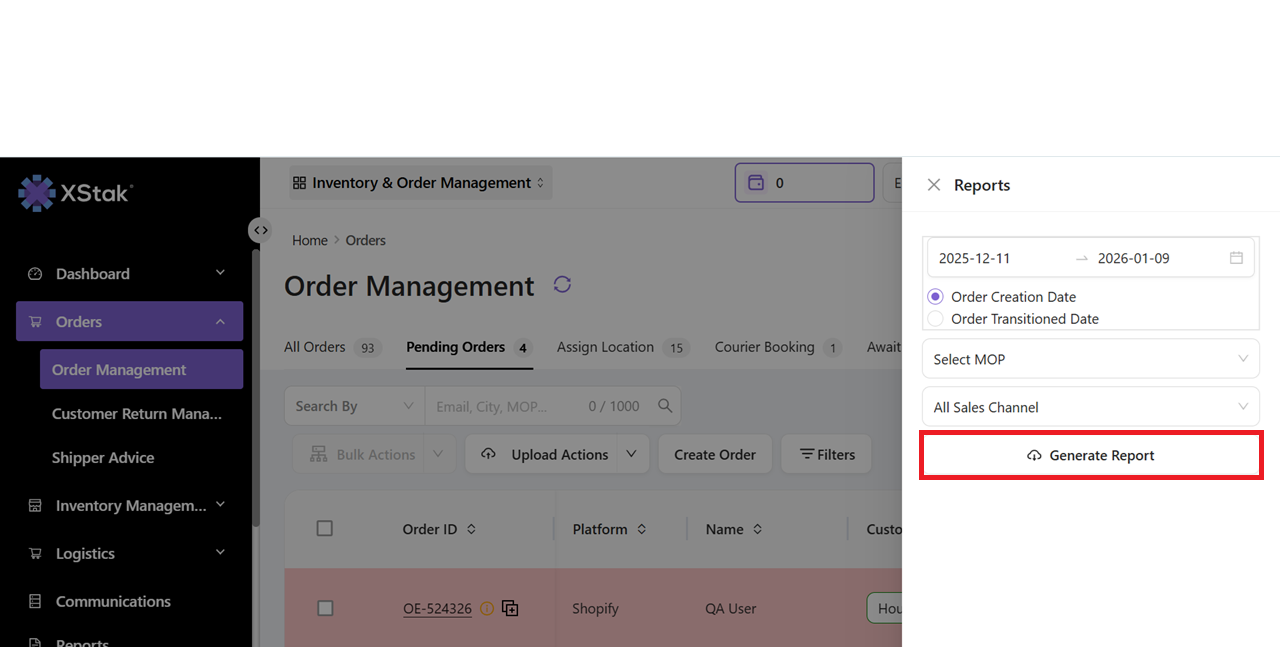Click the Create Order button

(715, 454)
